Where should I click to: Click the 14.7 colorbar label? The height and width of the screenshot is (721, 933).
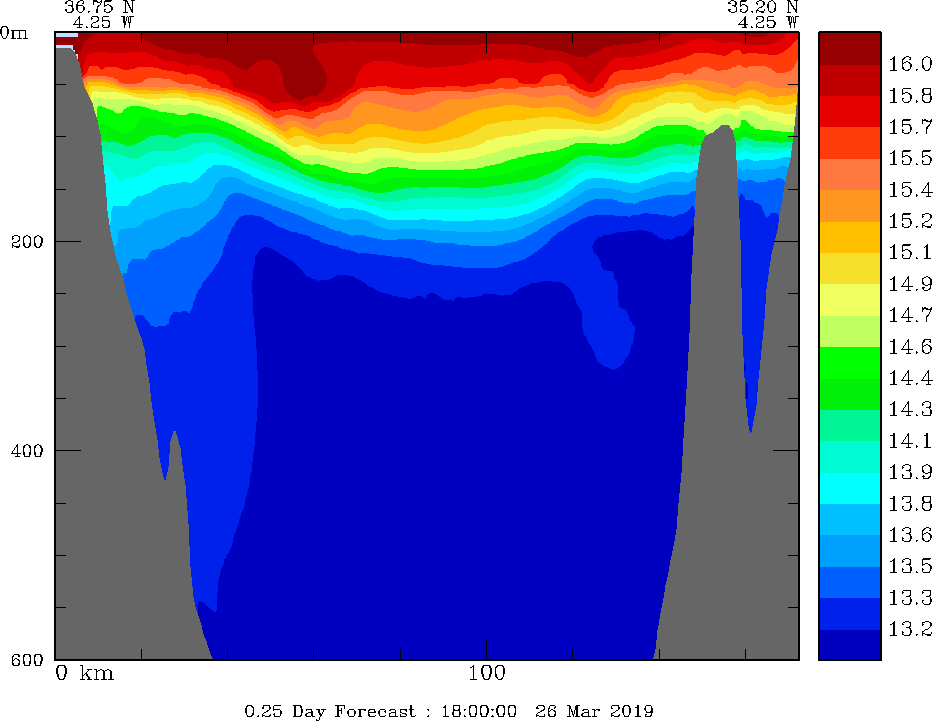910,315
